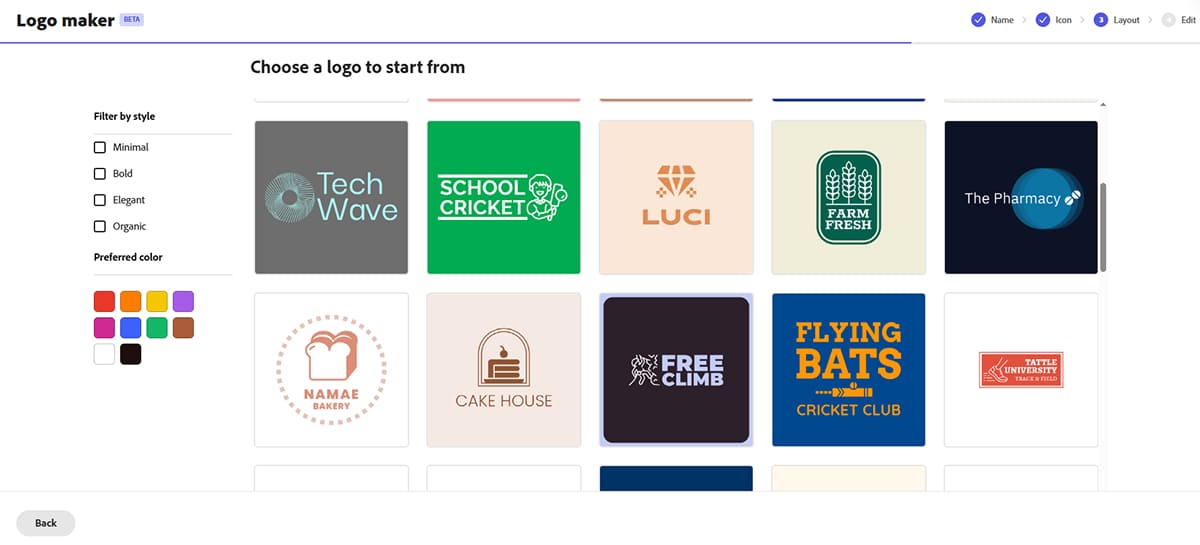This screenshot has width=1200, height=545.
Task: Click the vertical scrollbar thumb
Action: 1103,227
